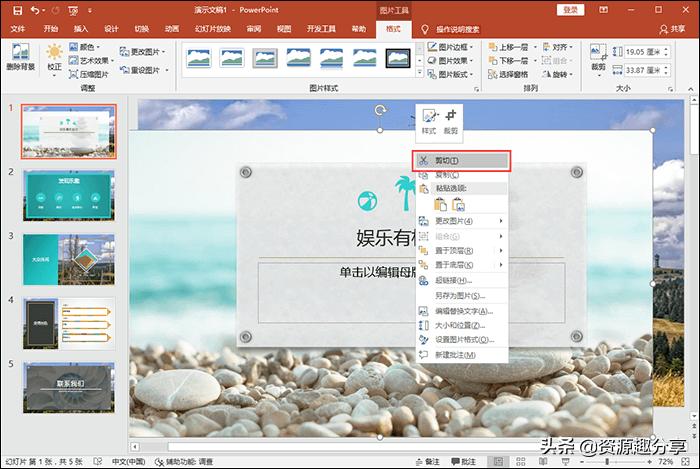The image size is (700, 469).
Task: Choose Cut (剪切) in context menu
Action: coord(462,161)
